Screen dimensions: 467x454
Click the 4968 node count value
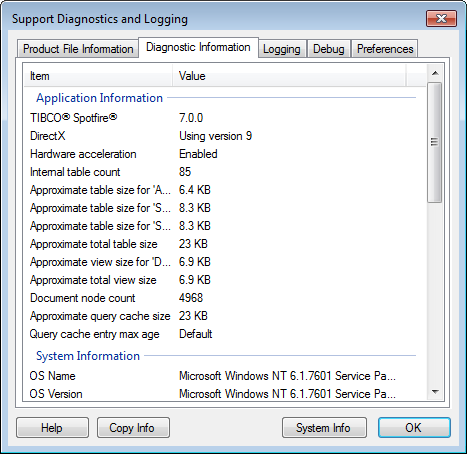[191, 298]
